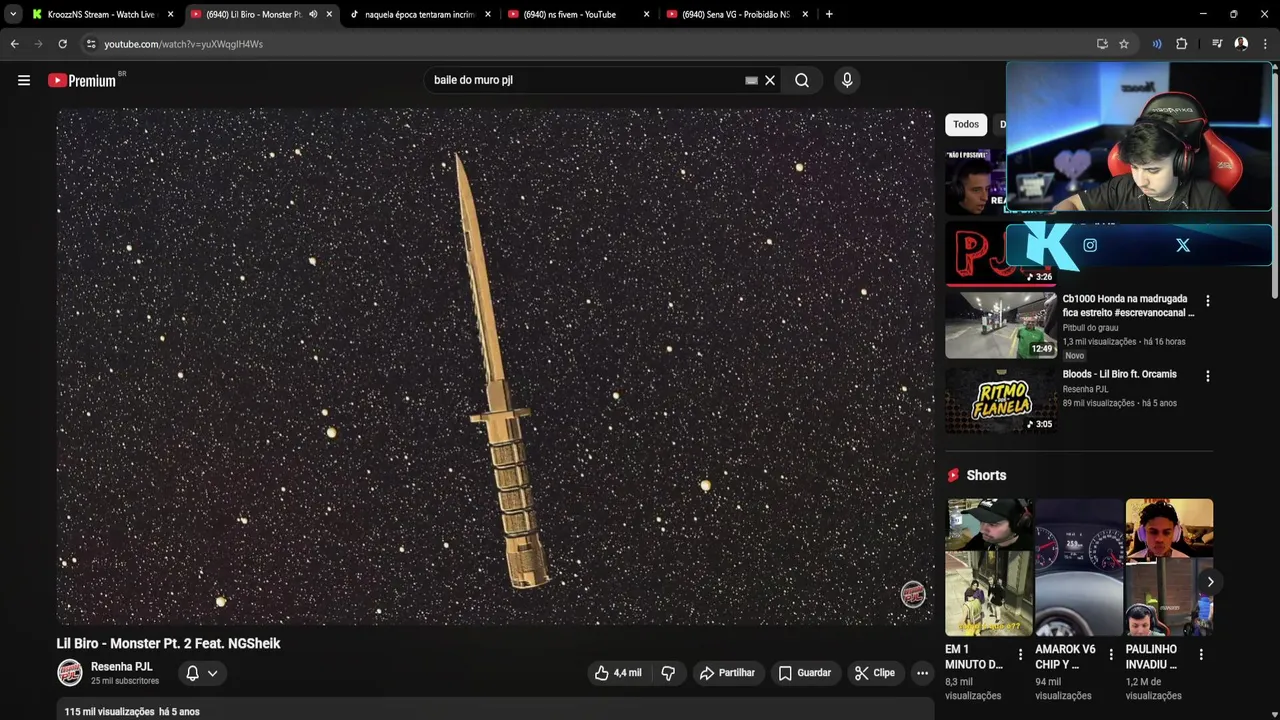Image resolution: width=1280 pixels, height=720 pixels.
Task: Close the KroozzNS Stream tab
Action: 170,14
